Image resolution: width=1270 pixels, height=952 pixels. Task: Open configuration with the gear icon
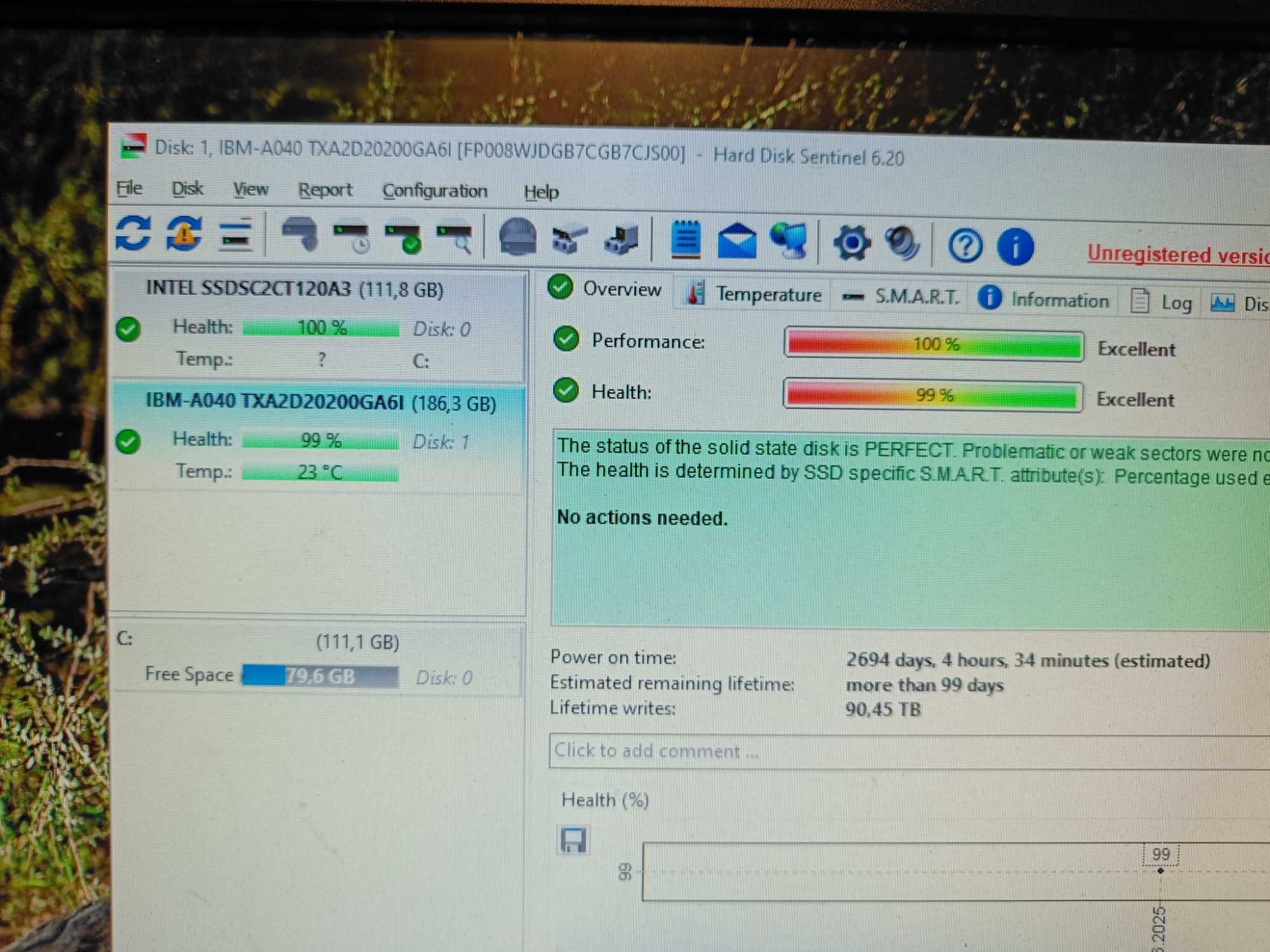click(852, 244)
